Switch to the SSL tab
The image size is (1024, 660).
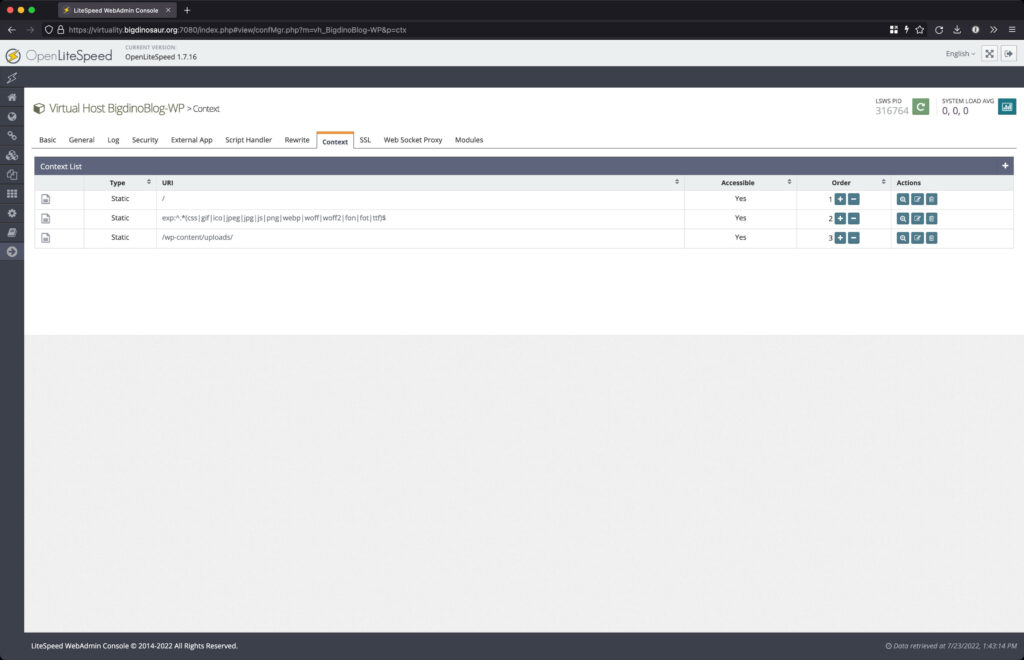click(365, 140)
